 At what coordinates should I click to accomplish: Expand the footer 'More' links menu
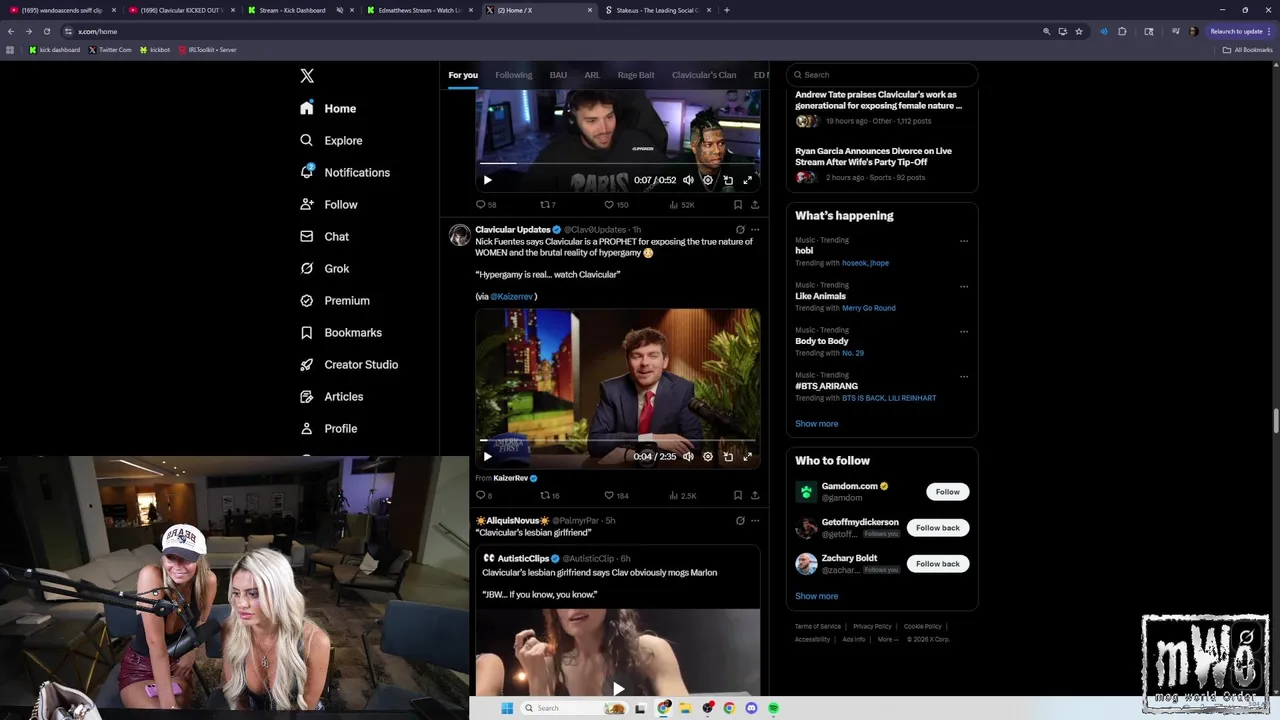click(887, 639)
